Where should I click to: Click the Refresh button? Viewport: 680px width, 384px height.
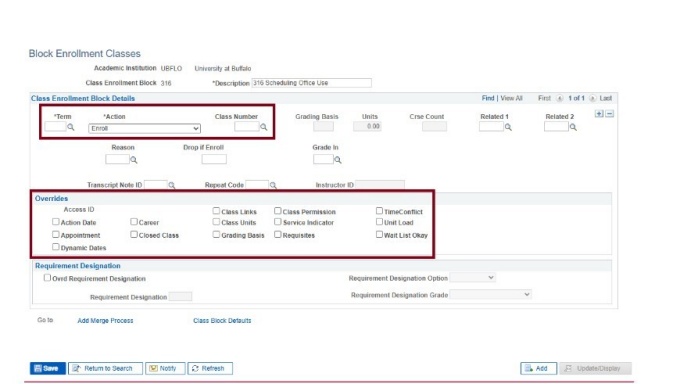pos(210,368)
